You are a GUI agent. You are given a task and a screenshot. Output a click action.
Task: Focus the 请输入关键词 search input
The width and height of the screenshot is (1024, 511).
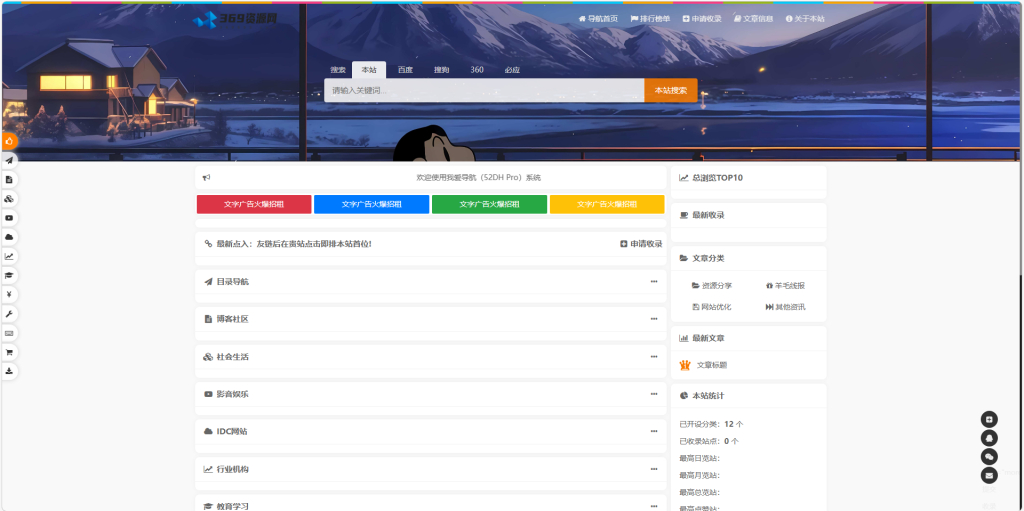(484, 90)
